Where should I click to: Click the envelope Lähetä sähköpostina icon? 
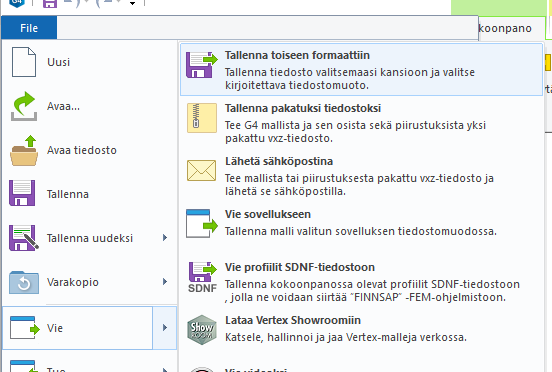click(201, 171)
